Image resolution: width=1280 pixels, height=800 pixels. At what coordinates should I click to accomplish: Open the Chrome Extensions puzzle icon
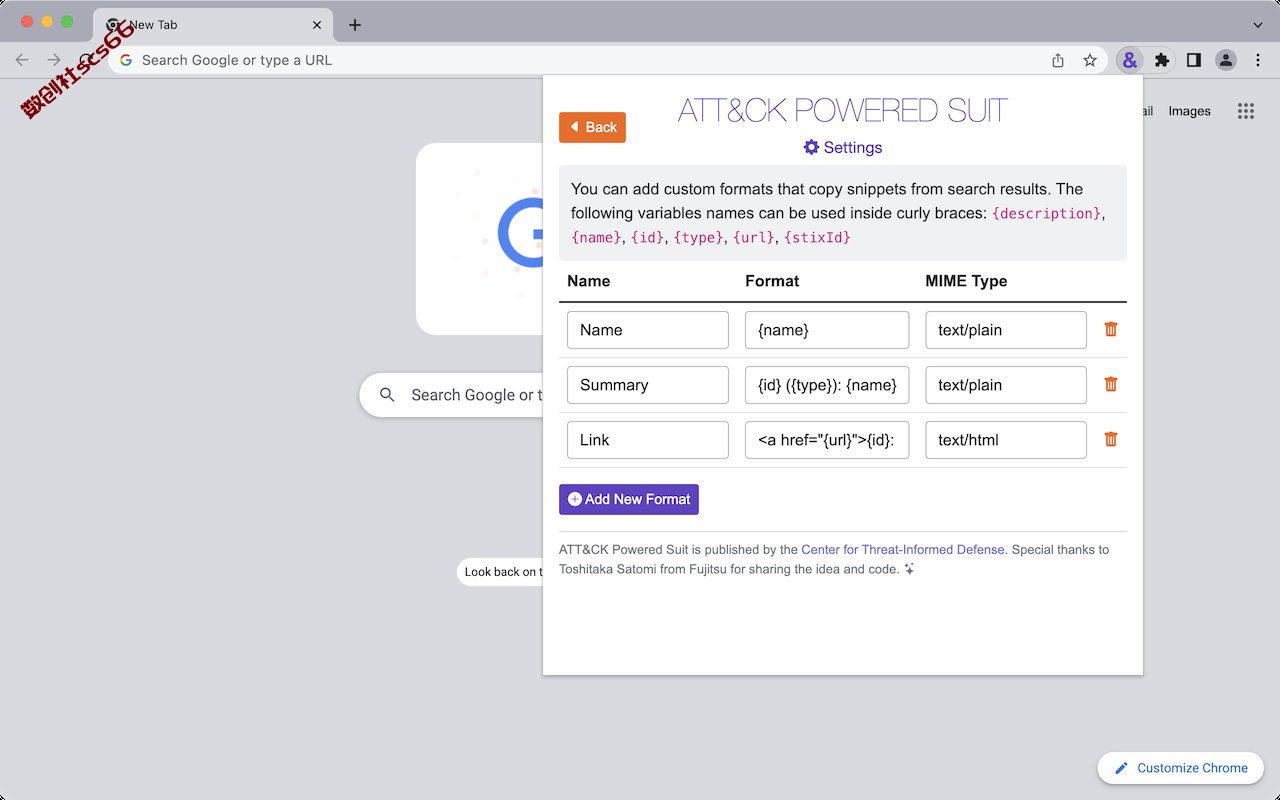(1161, 60)
